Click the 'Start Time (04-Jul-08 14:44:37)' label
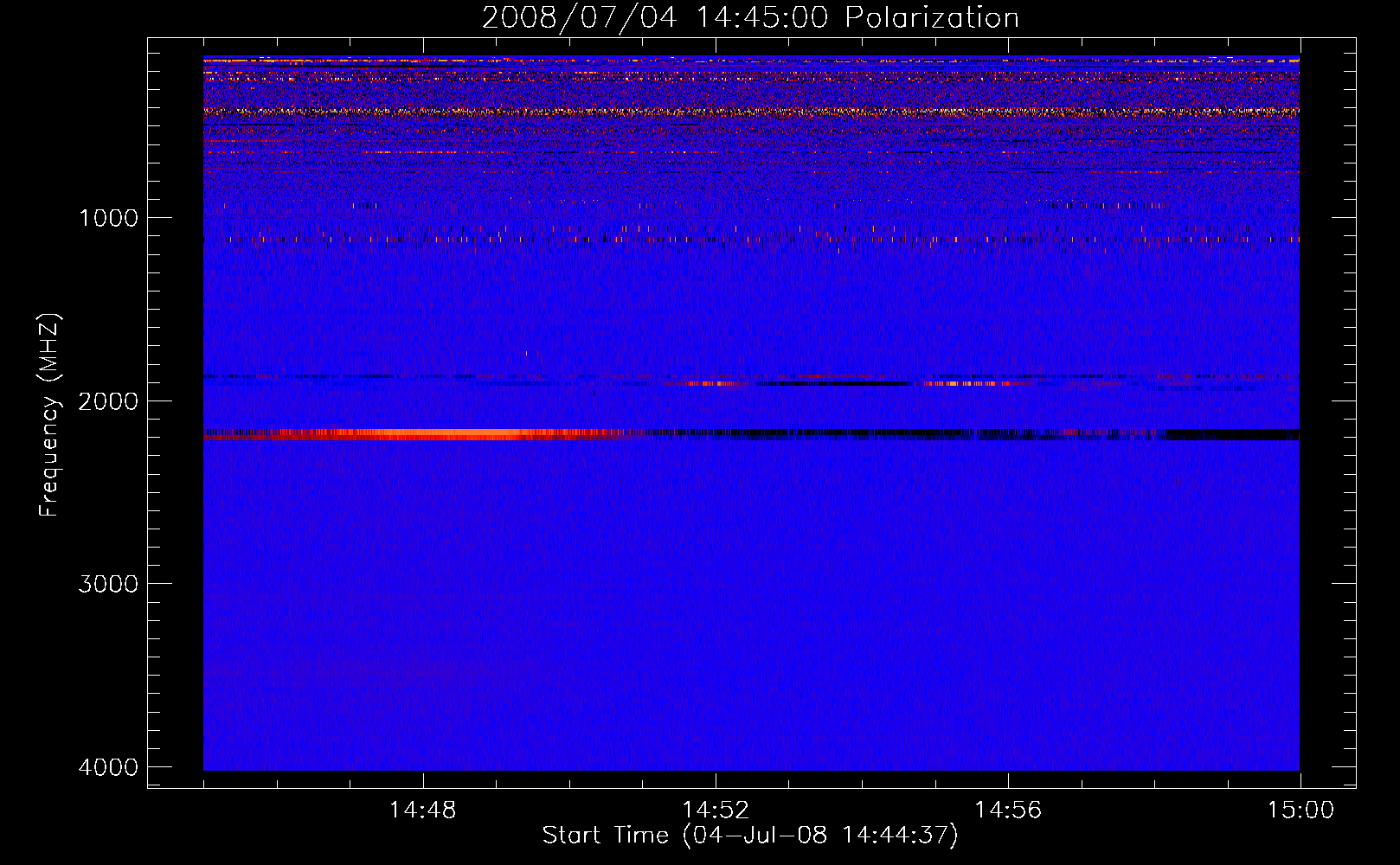The height and width of the screenshot is (865, 1400). (750, 836)
